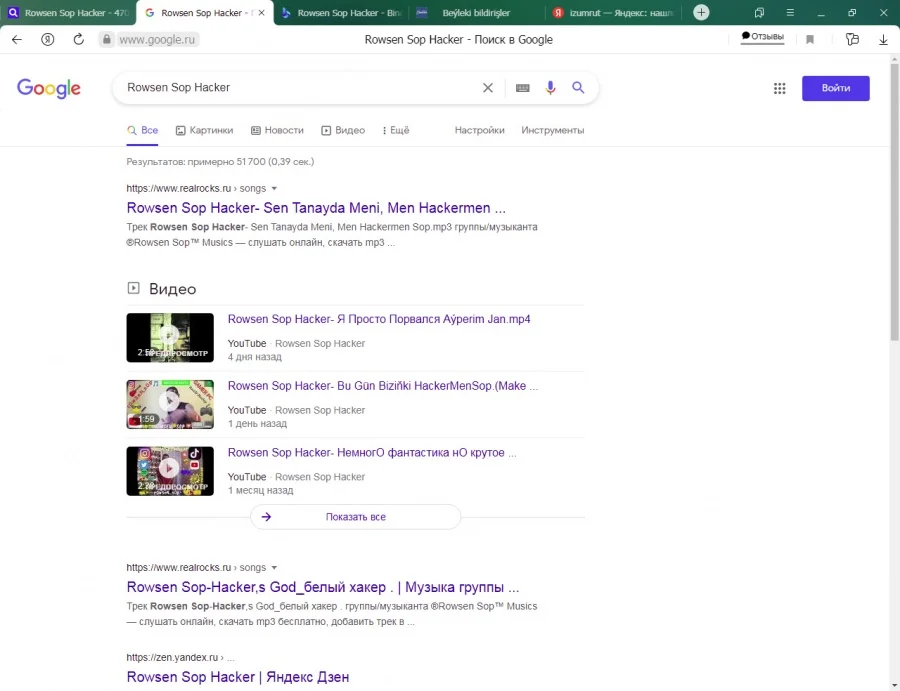This screenshot has height=691, width=900.
Task: Click the magnifier search icon in search box
Action: click(x=578, y=88)
